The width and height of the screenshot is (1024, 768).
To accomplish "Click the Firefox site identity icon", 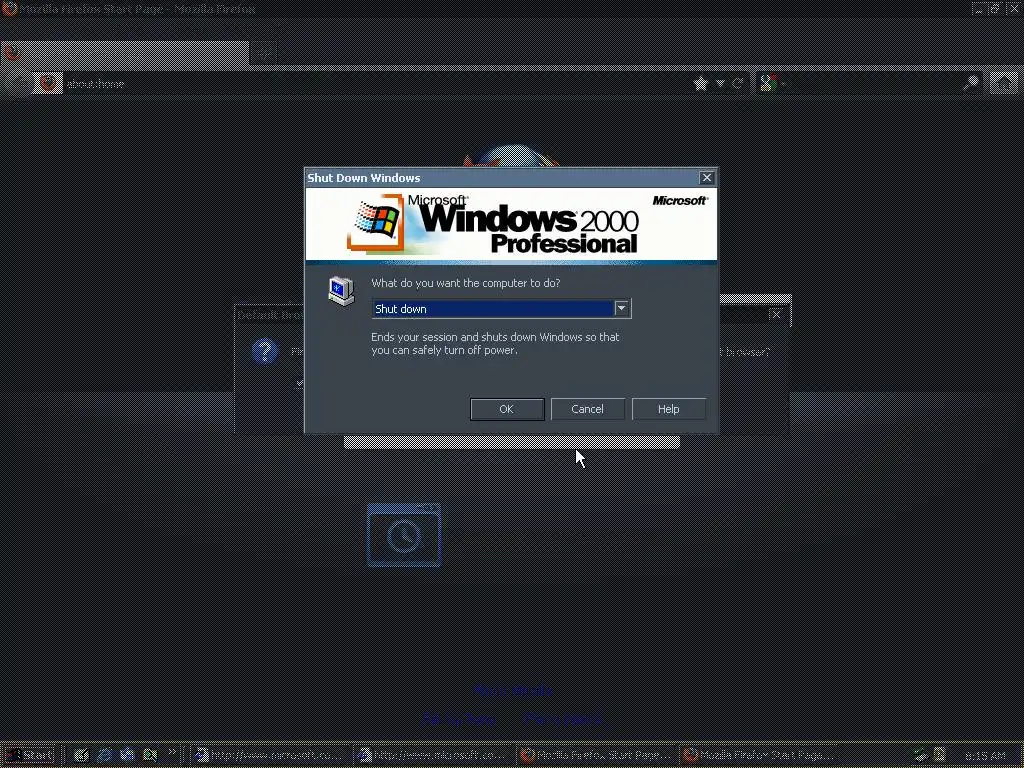I will pos(47,83).
